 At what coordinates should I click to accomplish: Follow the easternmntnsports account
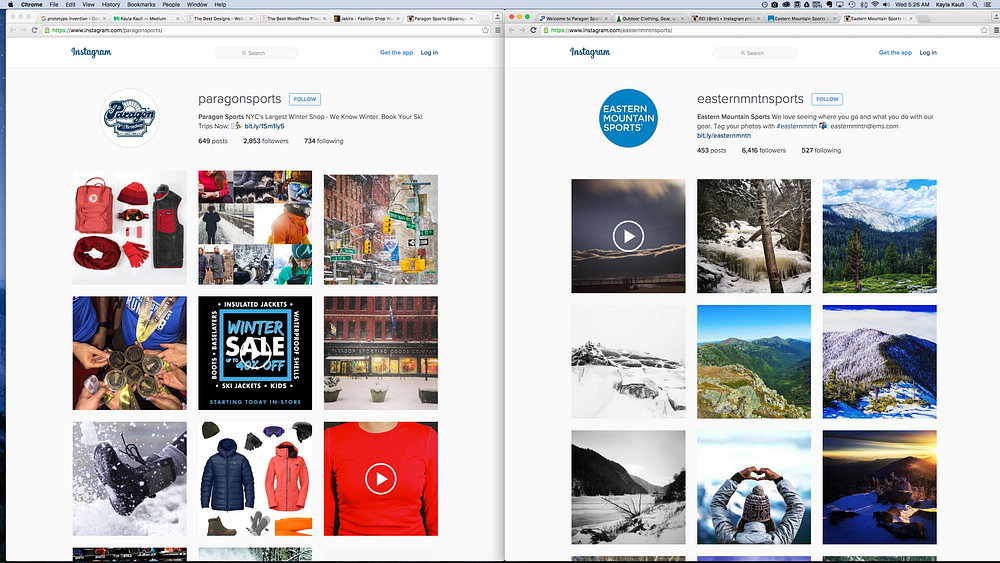click(827, 99)
